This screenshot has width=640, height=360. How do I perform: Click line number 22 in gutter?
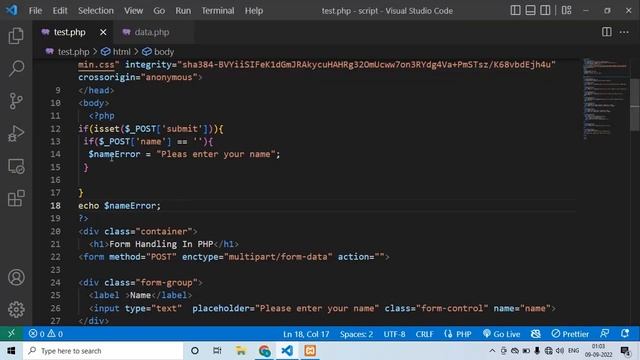(56, 257)
